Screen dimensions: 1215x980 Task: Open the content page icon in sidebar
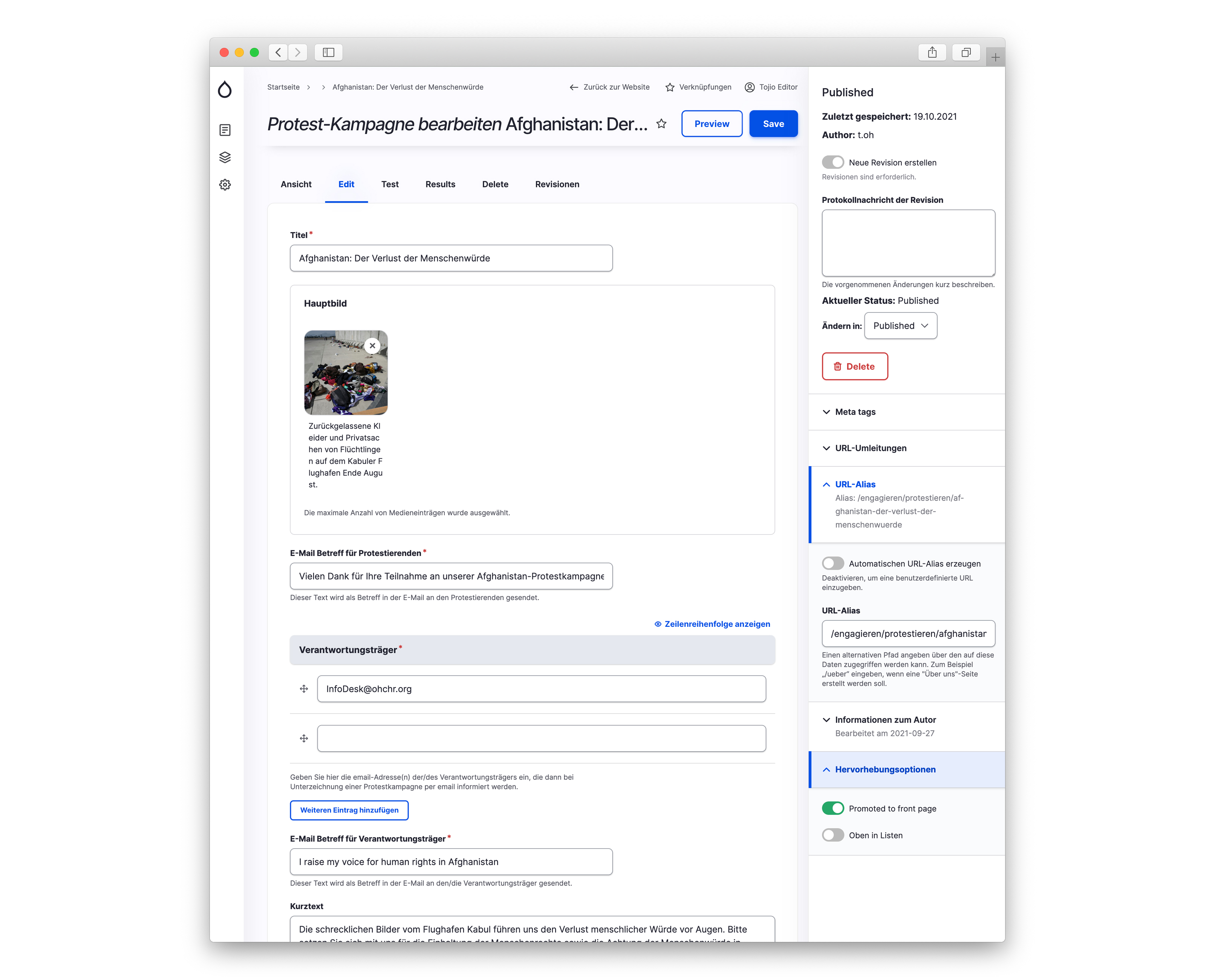pos(225,130)
